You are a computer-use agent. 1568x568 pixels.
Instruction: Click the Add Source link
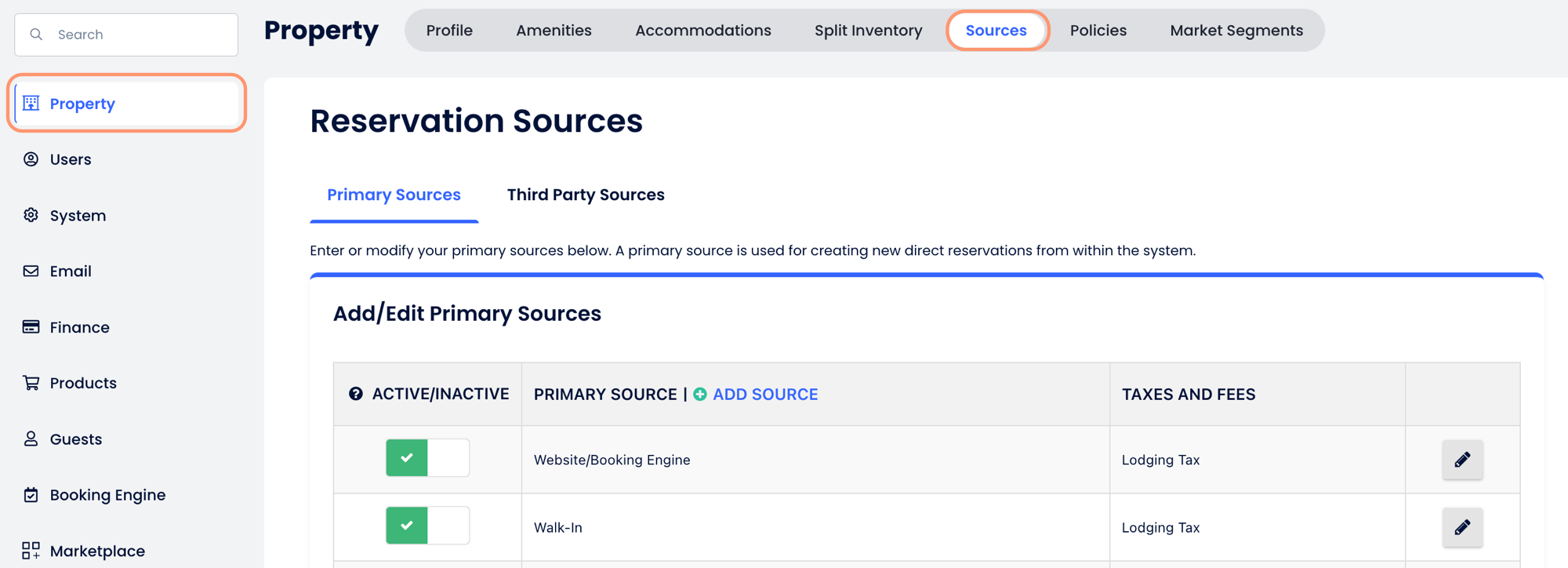tap(764, 395)
